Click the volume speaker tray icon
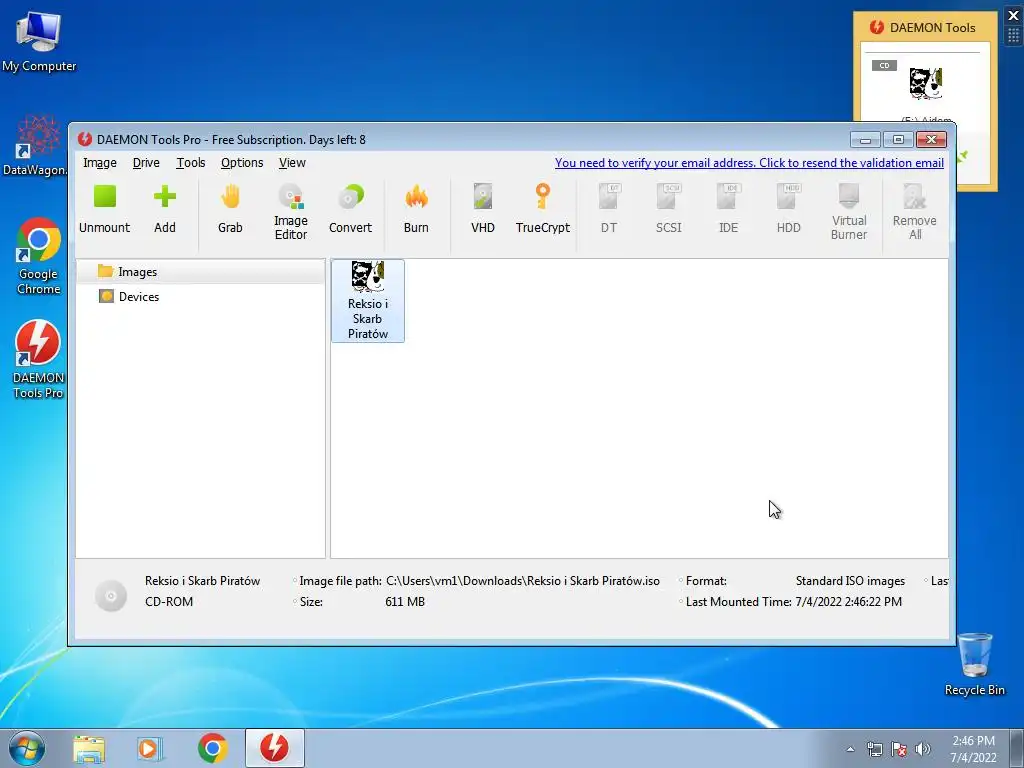The width and height of the screenshot is (1024, 768). (x=922, y=749)
